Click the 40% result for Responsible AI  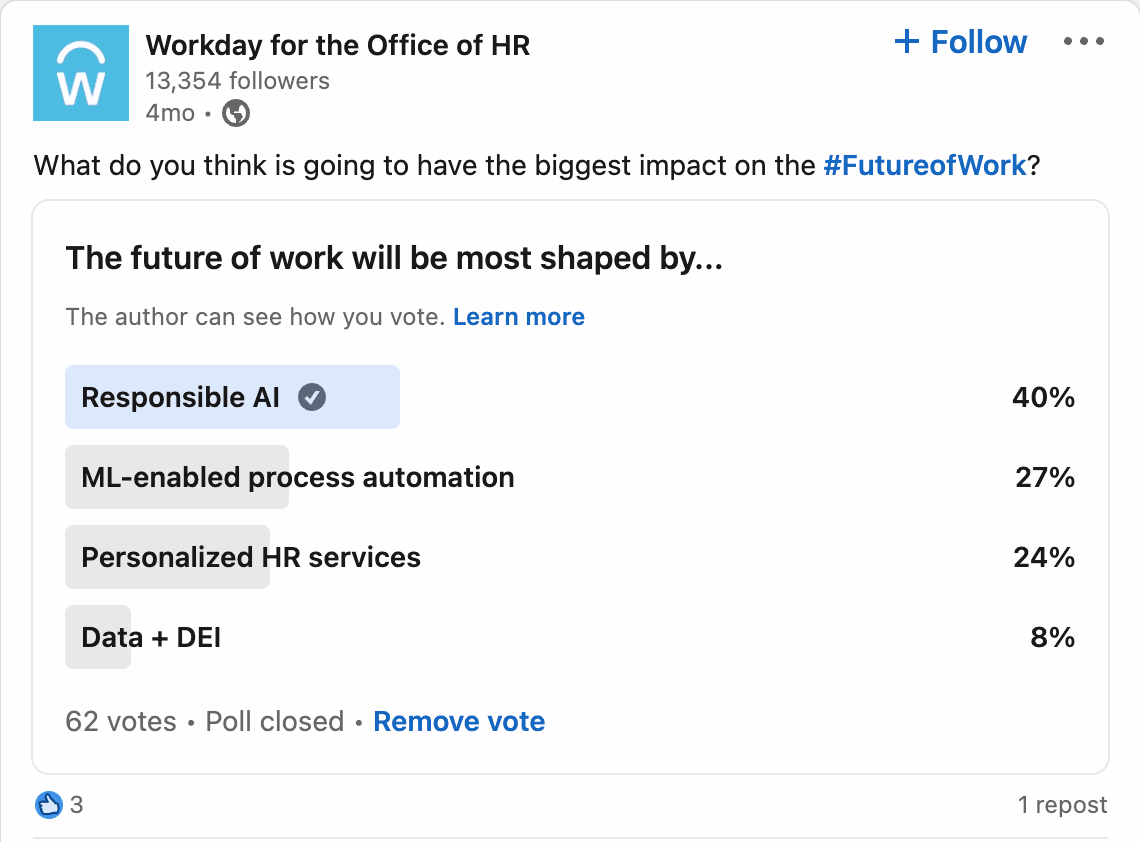coord(1043,398)
